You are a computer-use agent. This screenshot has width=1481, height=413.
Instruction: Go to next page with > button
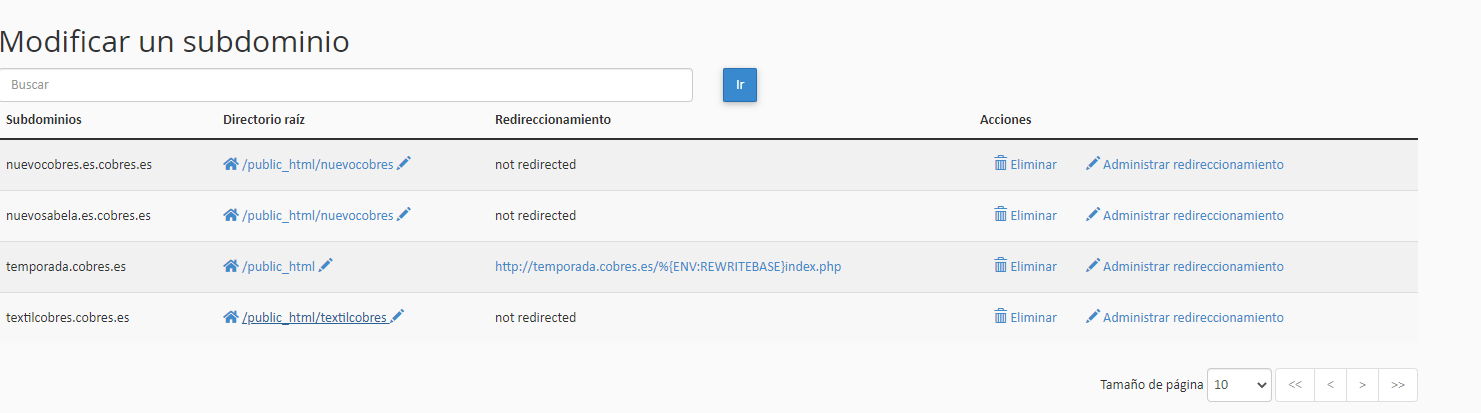[1362, 385]
